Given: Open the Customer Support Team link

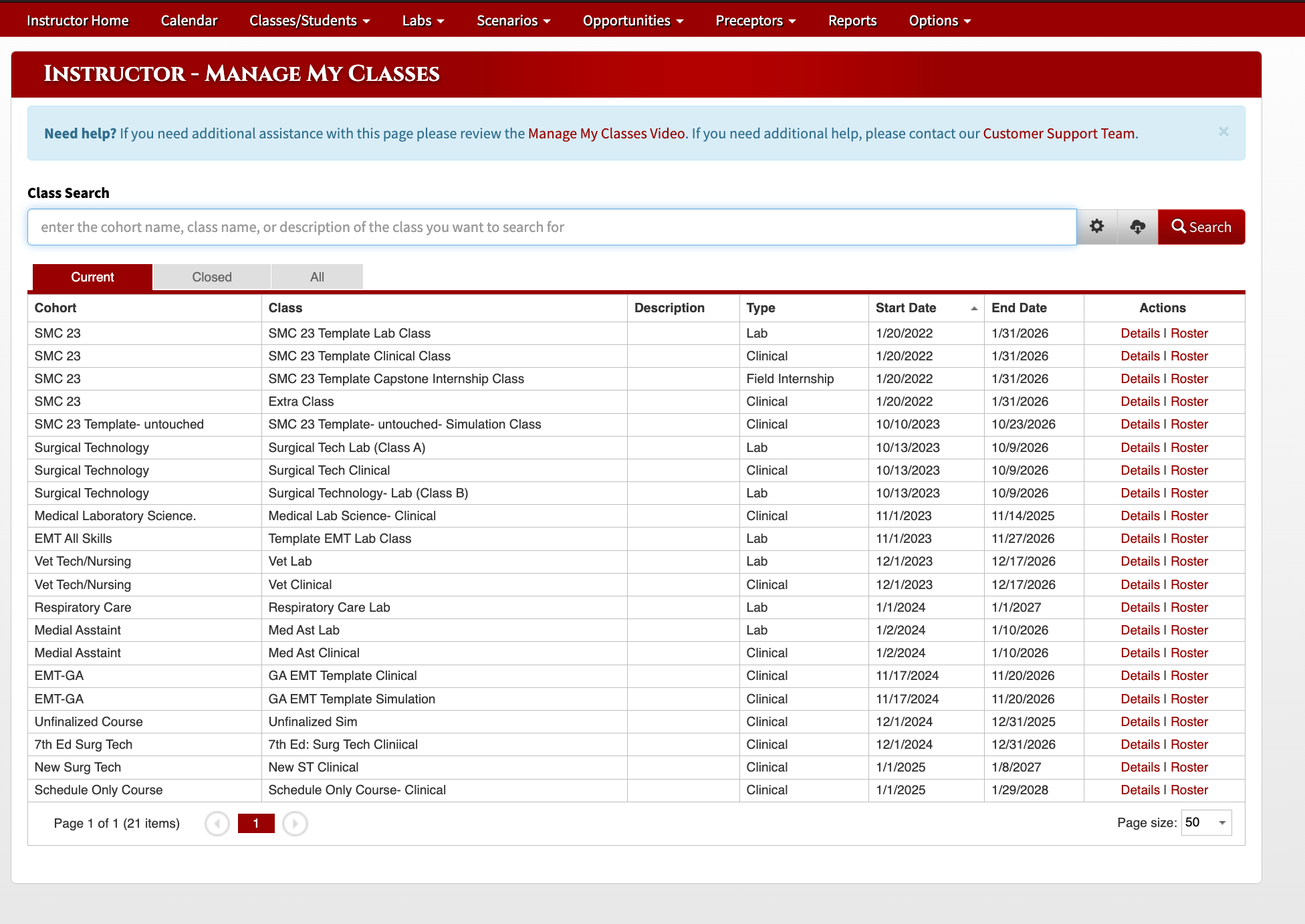Looking at the screenshot, I should click(x=1059, y=133).
